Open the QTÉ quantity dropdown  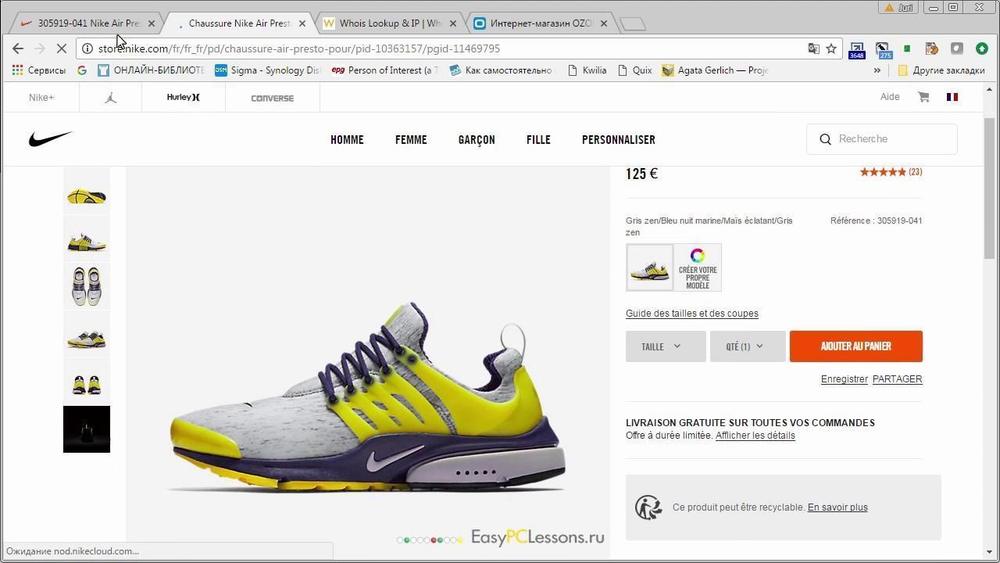point(749,346)
